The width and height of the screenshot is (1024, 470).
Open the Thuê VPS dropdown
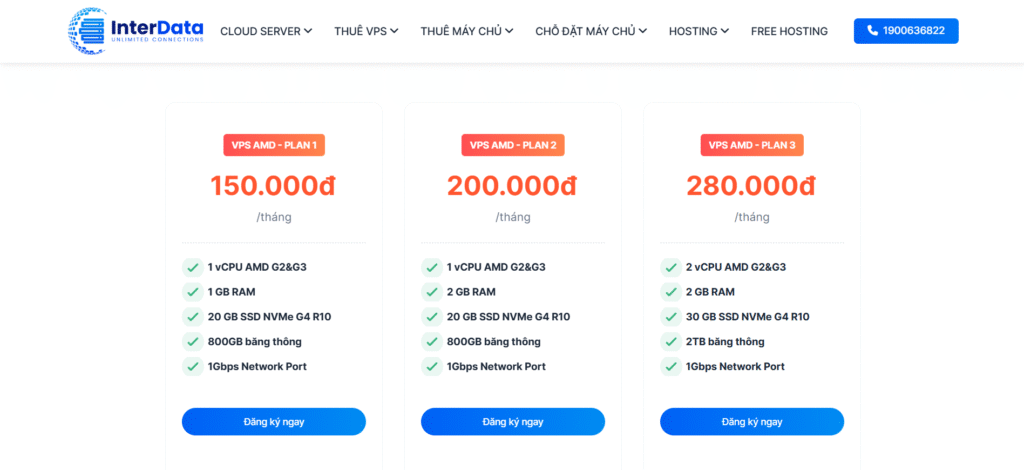pos(368,31)
